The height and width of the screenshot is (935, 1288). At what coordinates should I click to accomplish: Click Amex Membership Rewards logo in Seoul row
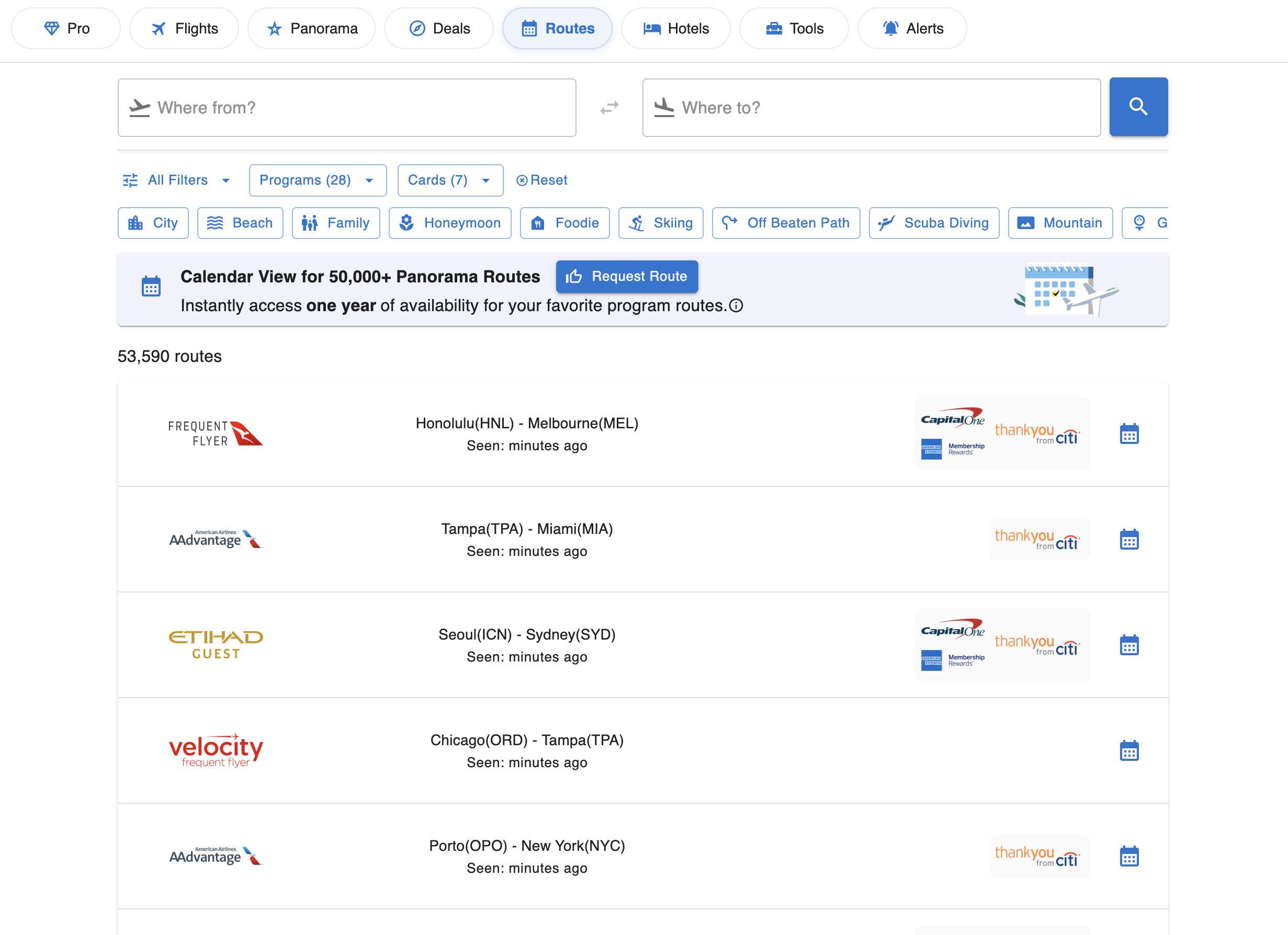coord(952,660)
